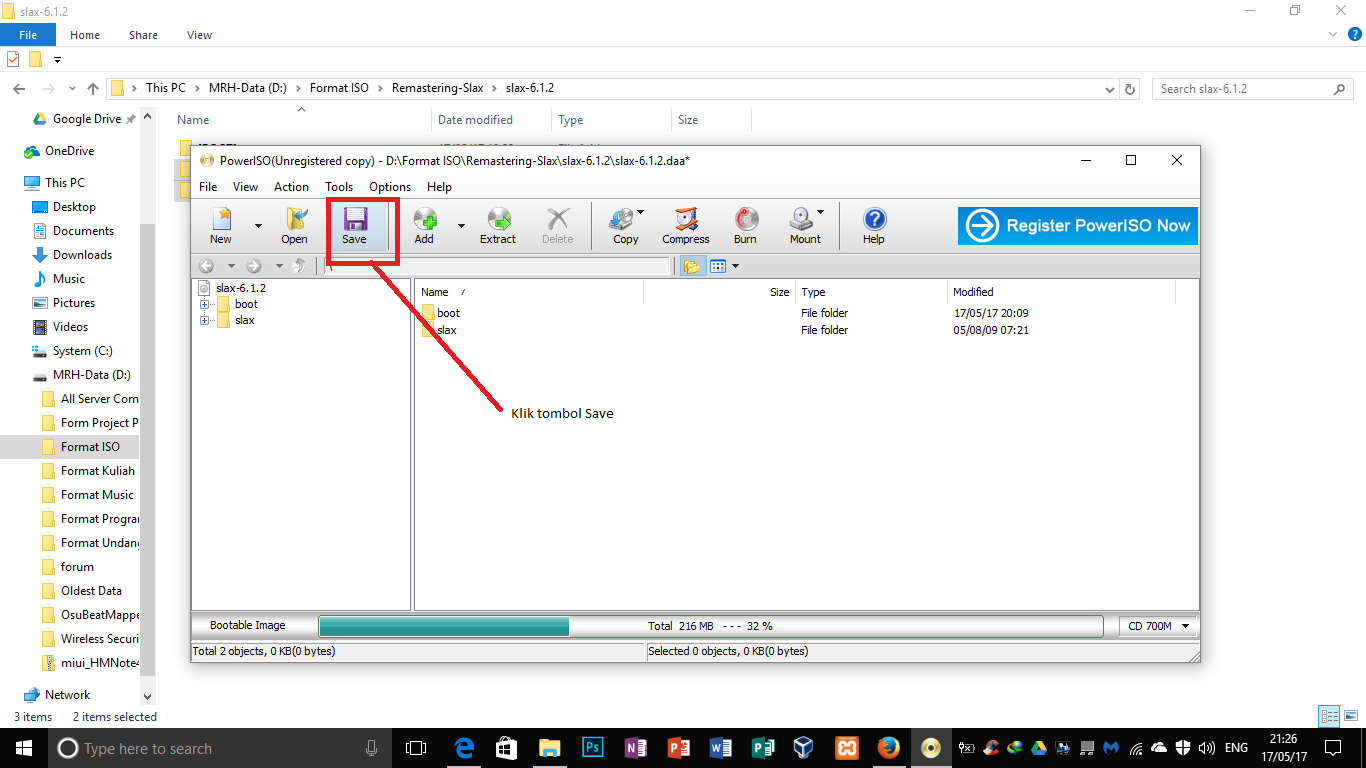Toggle the folder tree pane button

691,266
